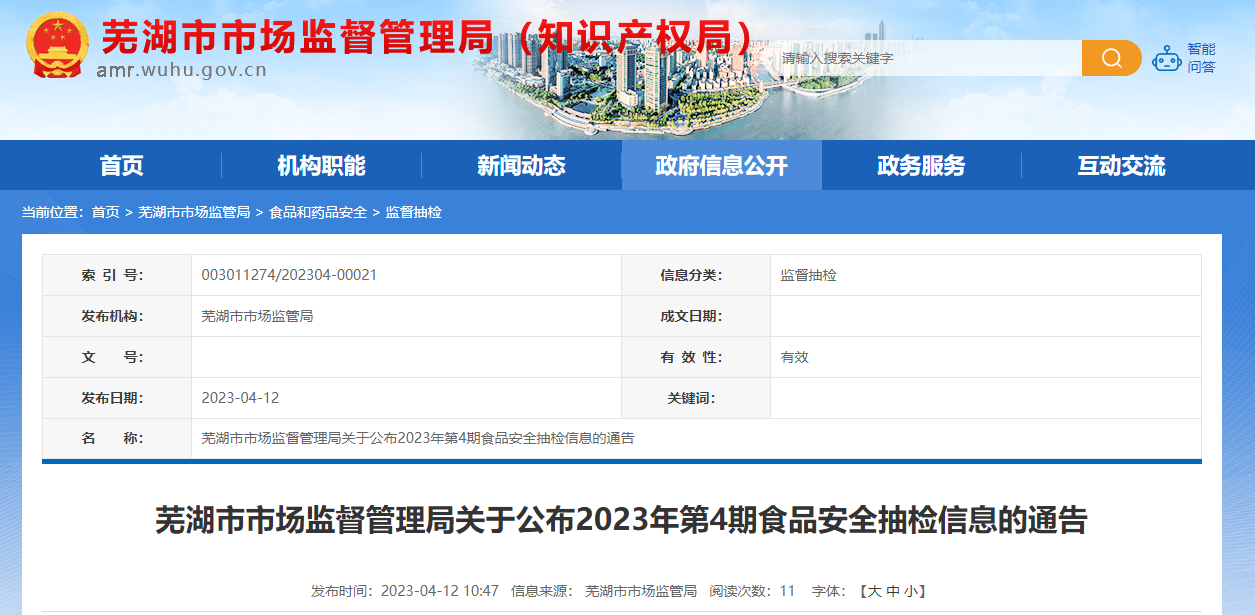Viewport: 1255px width, 615px height.
Task: Open the 政务服务 navigation tab
Action: click(922, 166)
